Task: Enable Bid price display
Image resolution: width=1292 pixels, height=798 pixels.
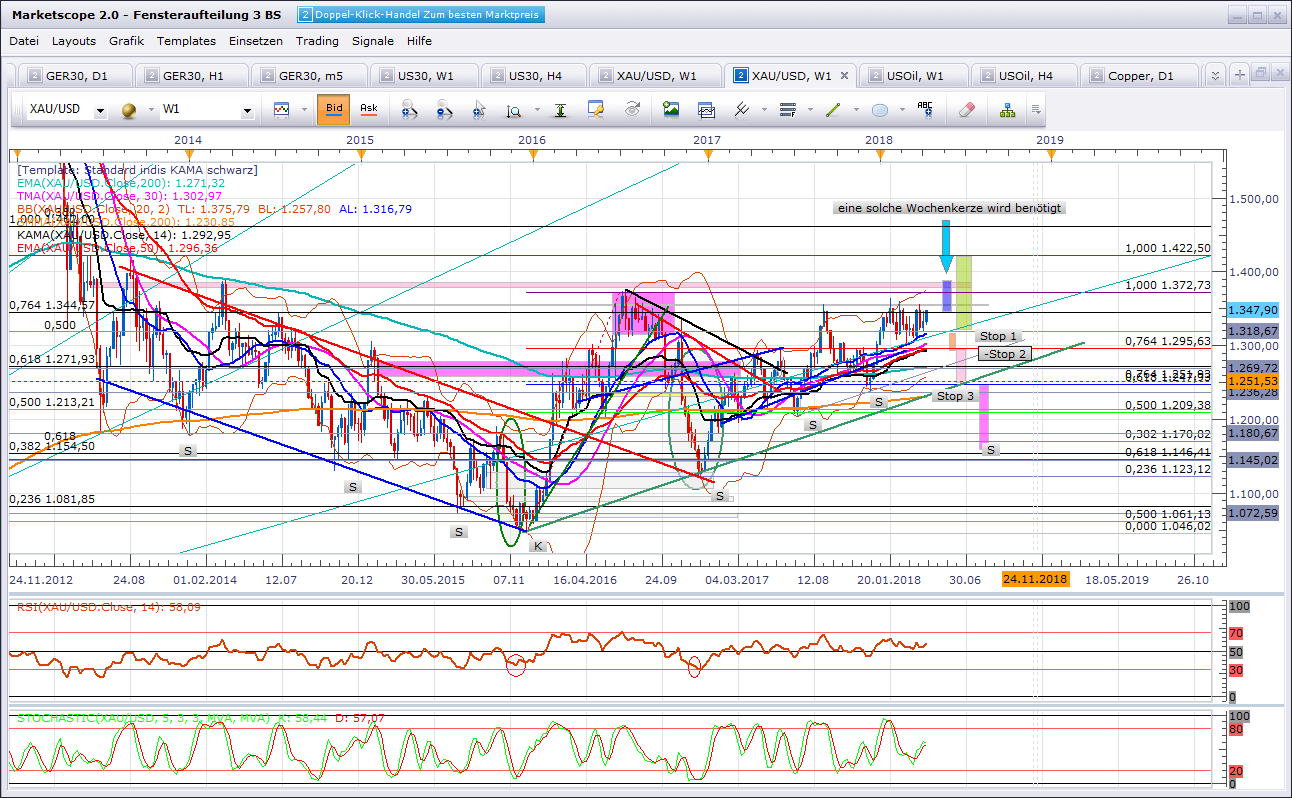Action: (334, 110)
